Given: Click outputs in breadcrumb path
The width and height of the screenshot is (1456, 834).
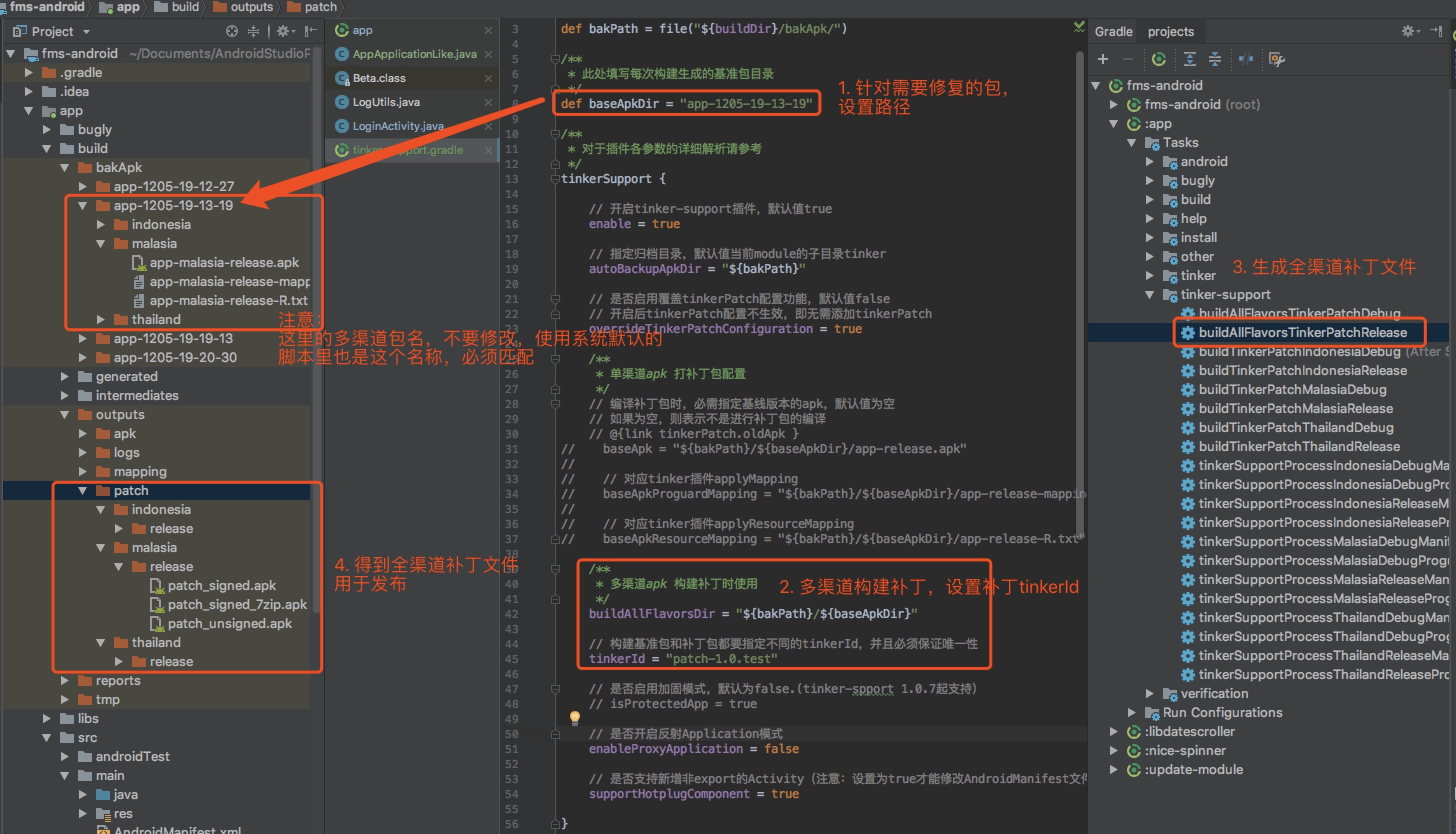Looking at the screenshot, I should pos(251,7).
